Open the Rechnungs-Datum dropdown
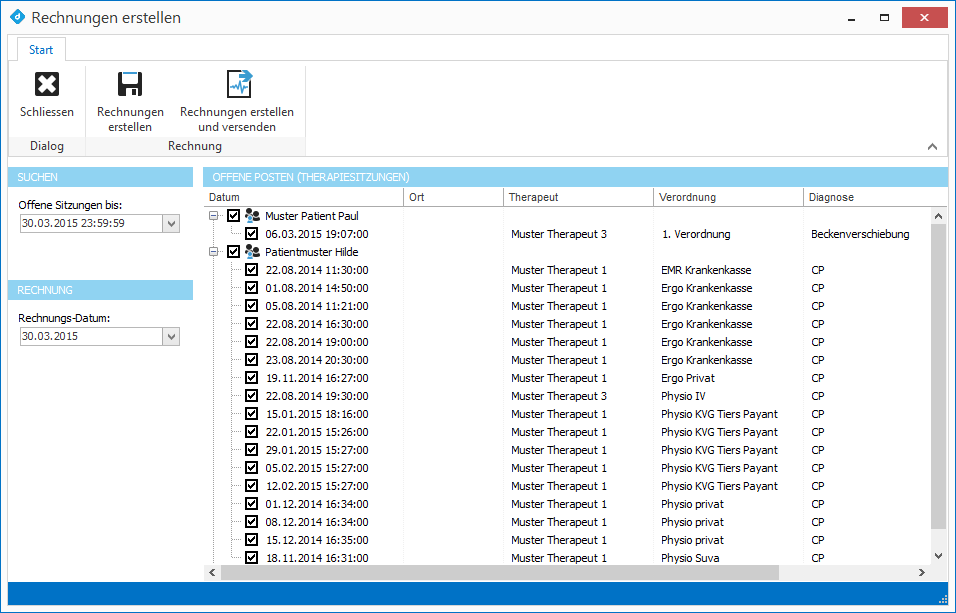The height and width of the screenshot is (613, 956). 171,337
